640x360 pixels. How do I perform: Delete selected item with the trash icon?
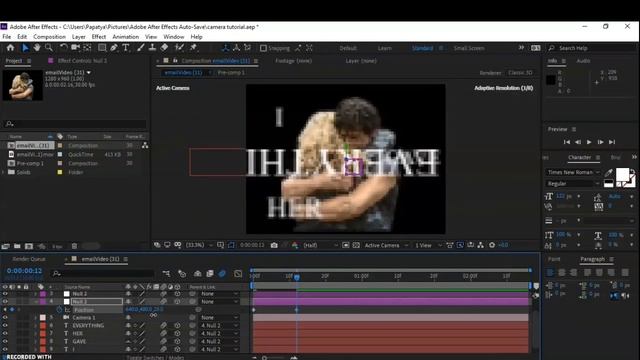[74, 246]
